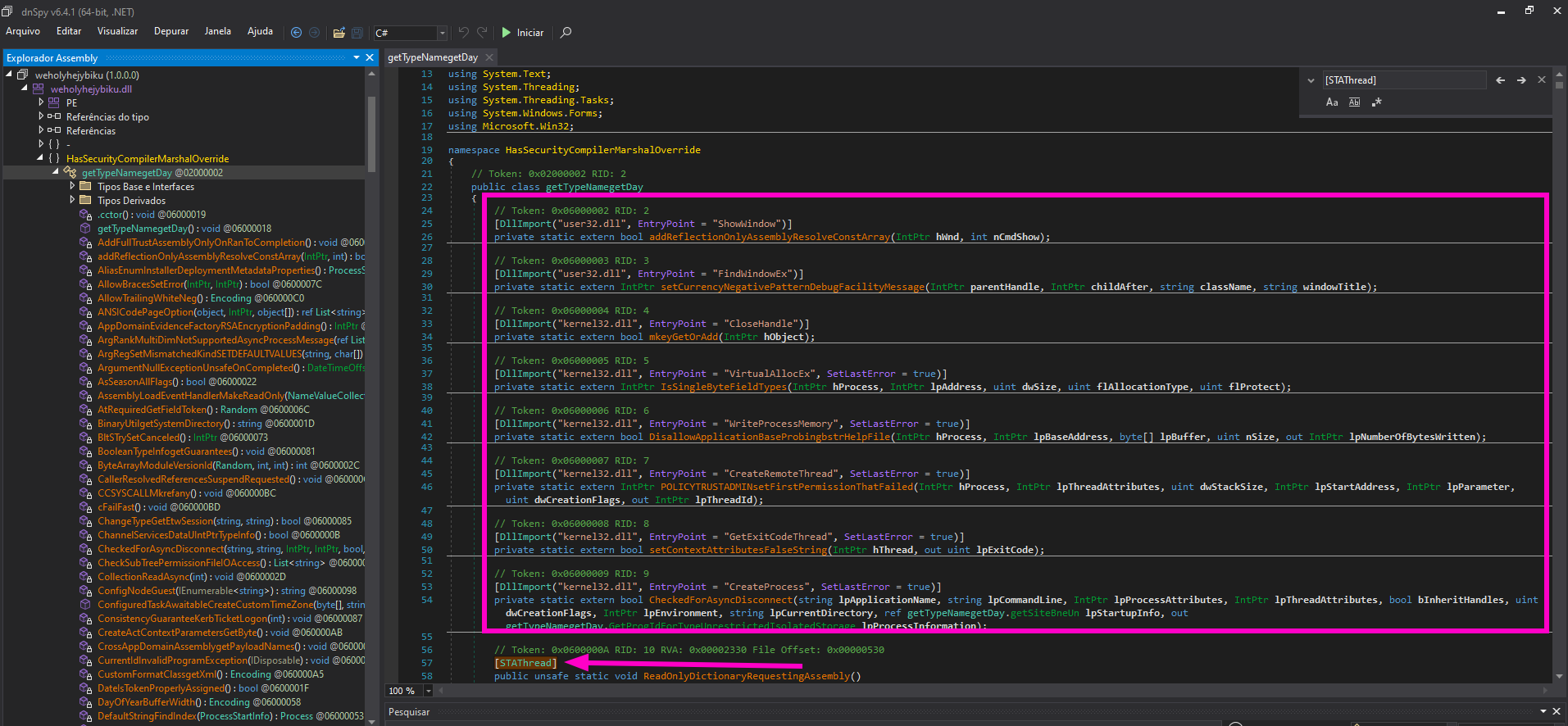The width and height of the screenshot is (1568, 726).
Task: Open the Editar menu
Action: 69,31
